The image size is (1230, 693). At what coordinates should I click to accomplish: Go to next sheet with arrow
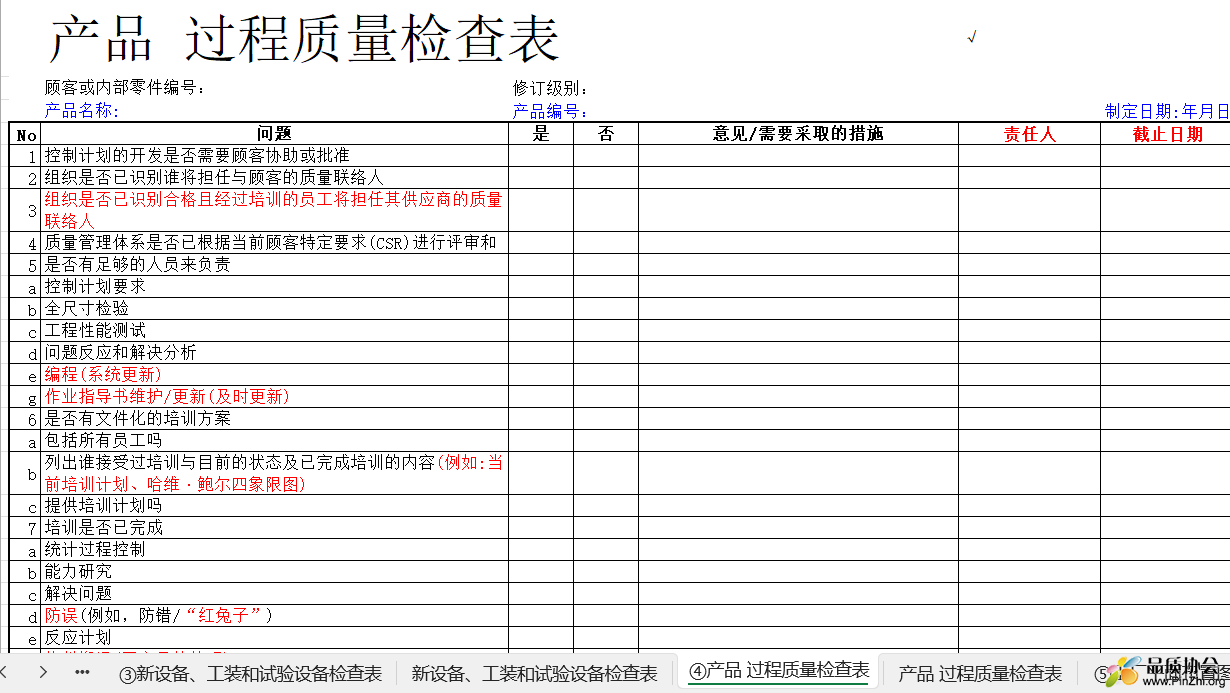pyautogui.click(x=43, y=672)
